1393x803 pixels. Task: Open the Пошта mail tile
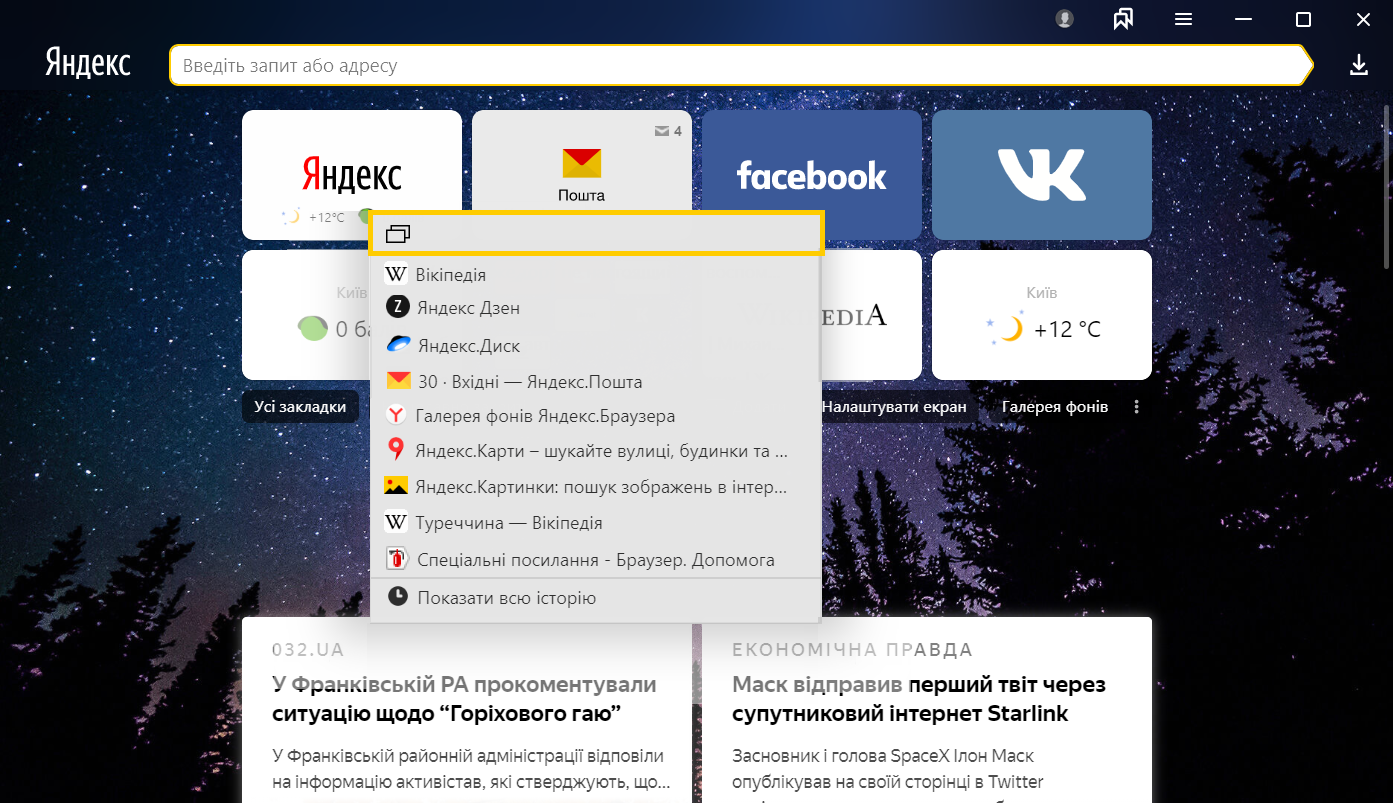pos(581,160)
